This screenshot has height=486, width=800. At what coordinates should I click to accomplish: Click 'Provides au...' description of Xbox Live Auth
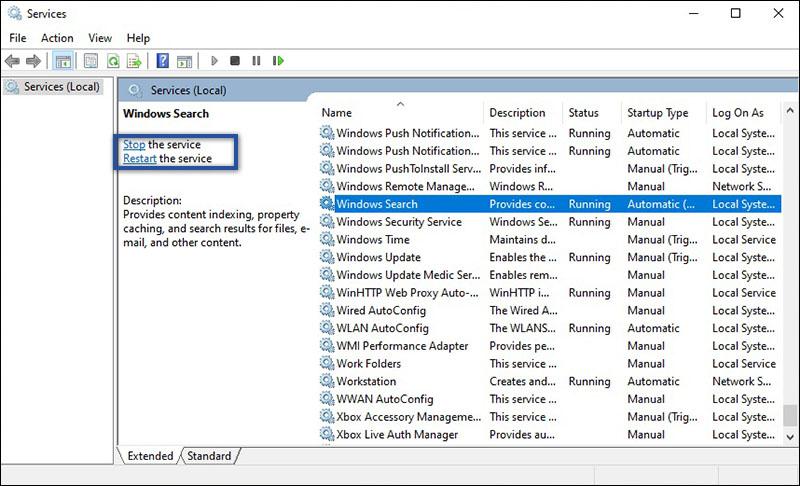tap(522, 434)
